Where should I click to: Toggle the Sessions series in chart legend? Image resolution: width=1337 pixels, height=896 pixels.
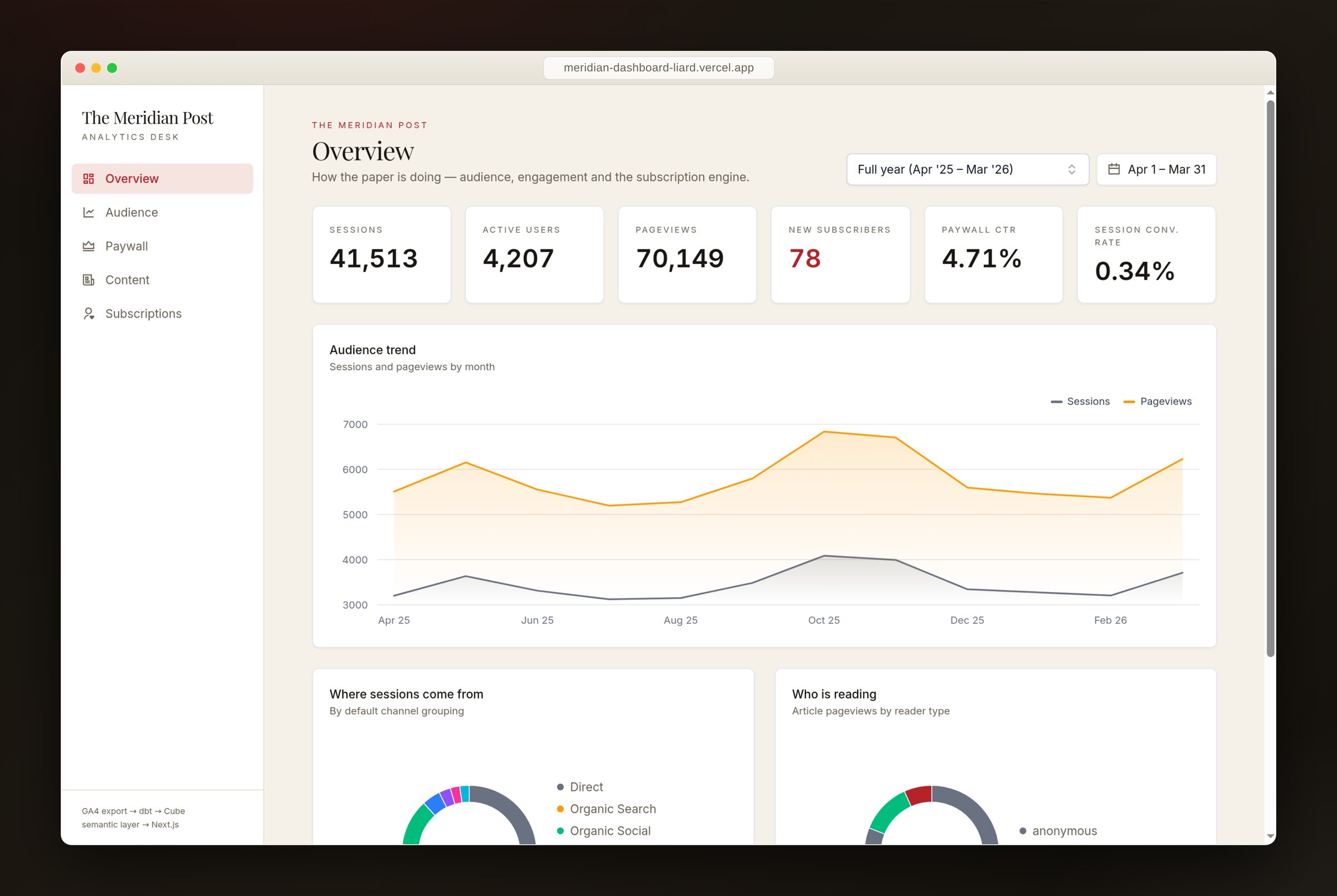pos(1080,402)
